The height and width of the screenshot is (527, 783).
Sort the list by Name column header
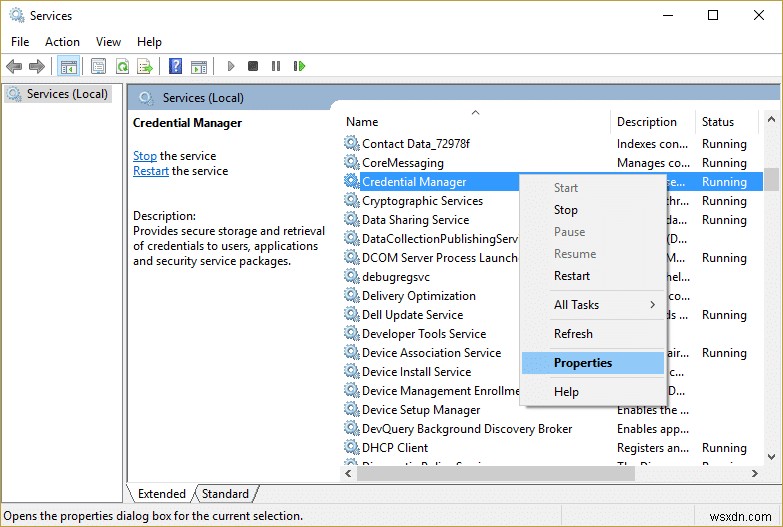coord(362,122)
